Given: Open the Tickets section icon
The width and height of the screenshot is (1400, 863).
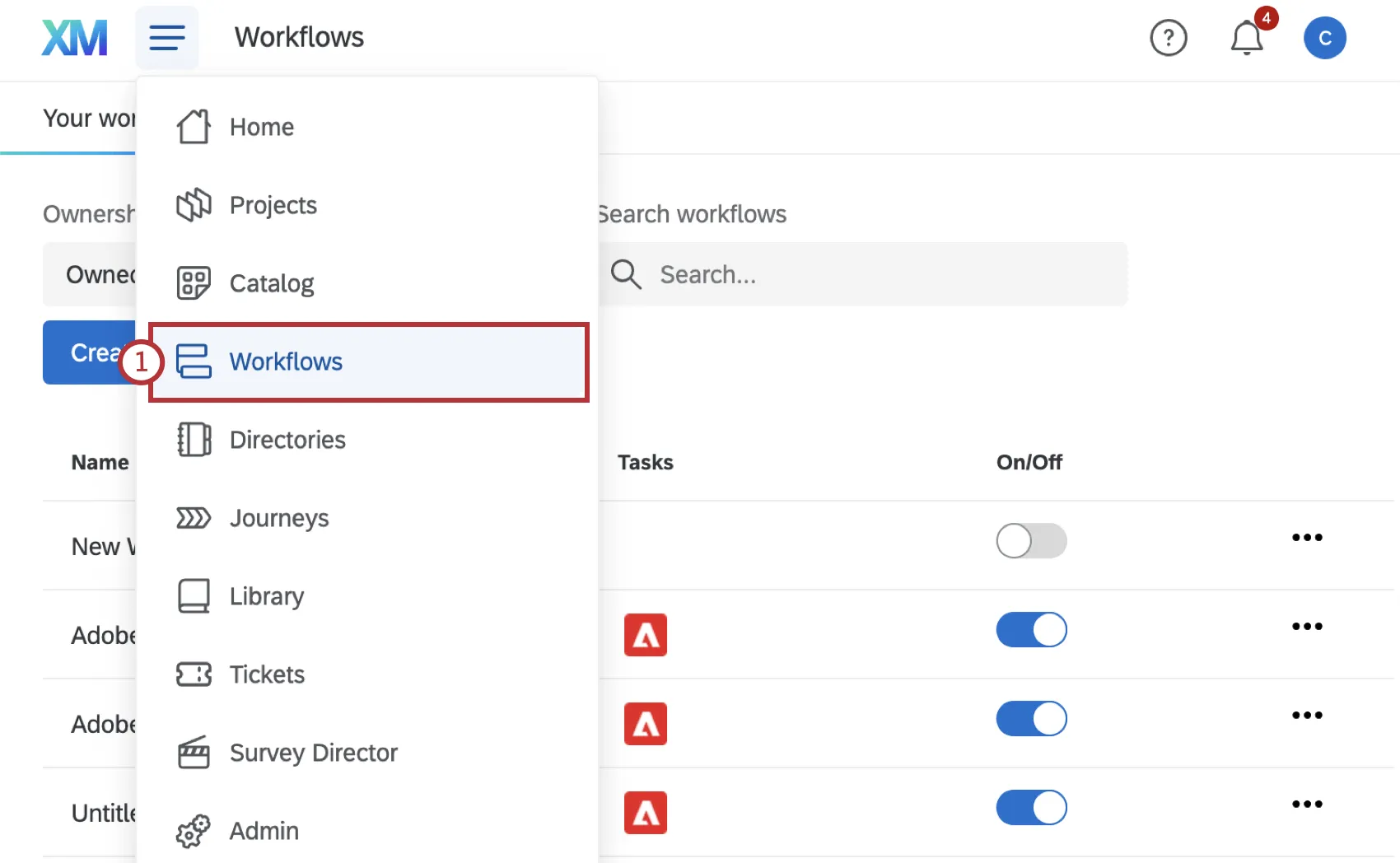Looking at the screenshot, I should 193,674.
